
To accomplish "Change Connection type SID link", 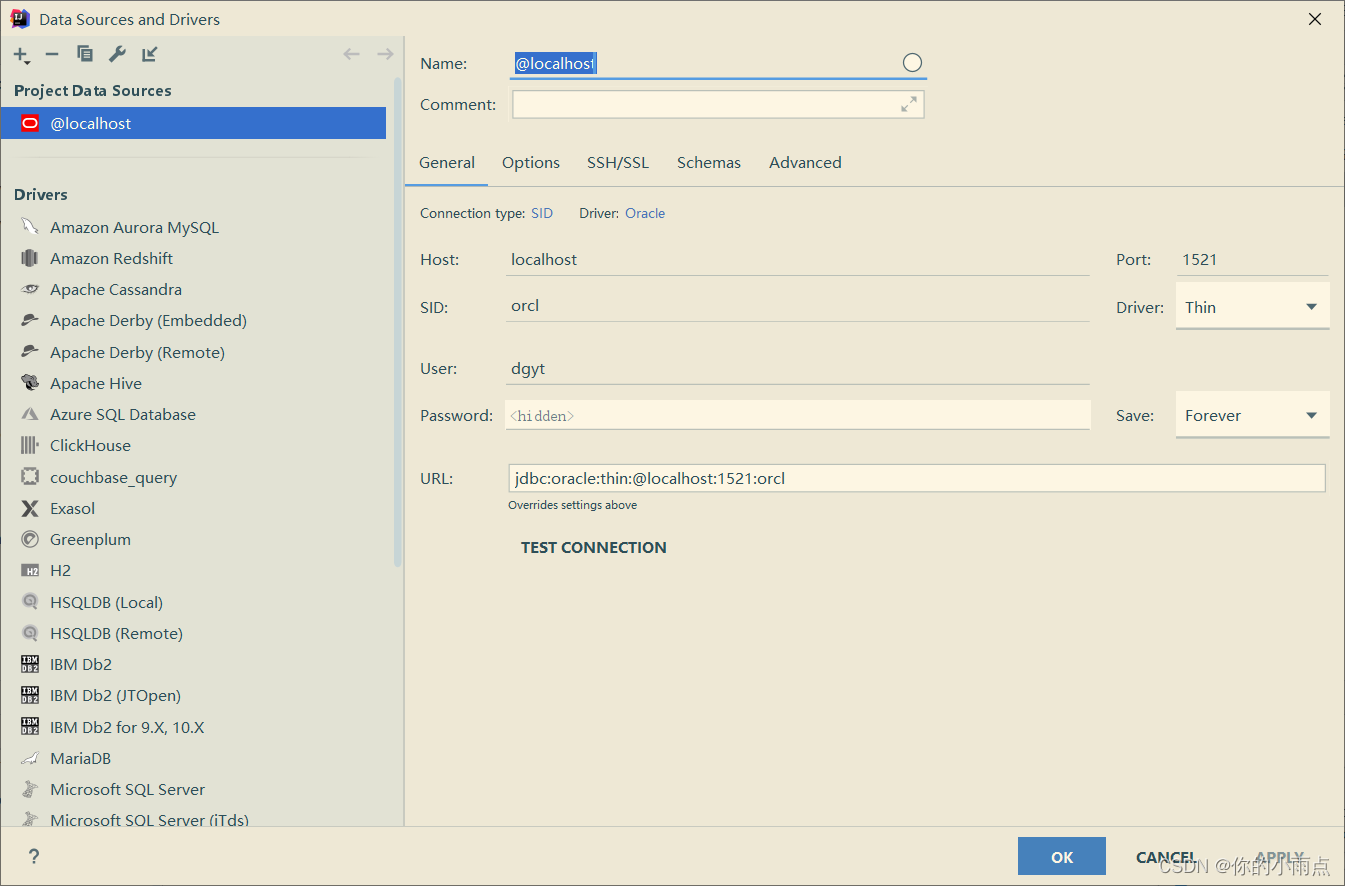I will (x=542, y=213).
